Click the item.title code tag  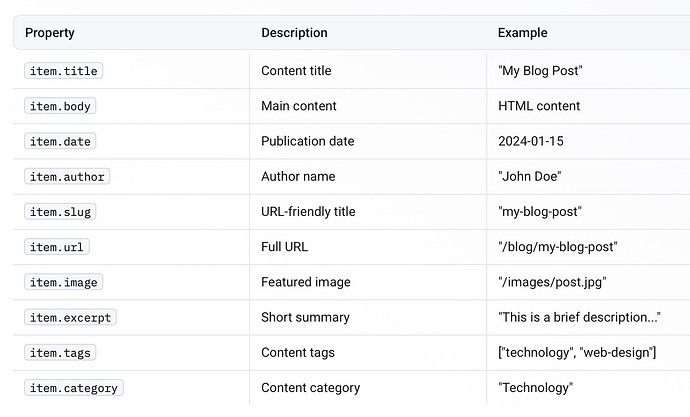[x=64, y=71]
